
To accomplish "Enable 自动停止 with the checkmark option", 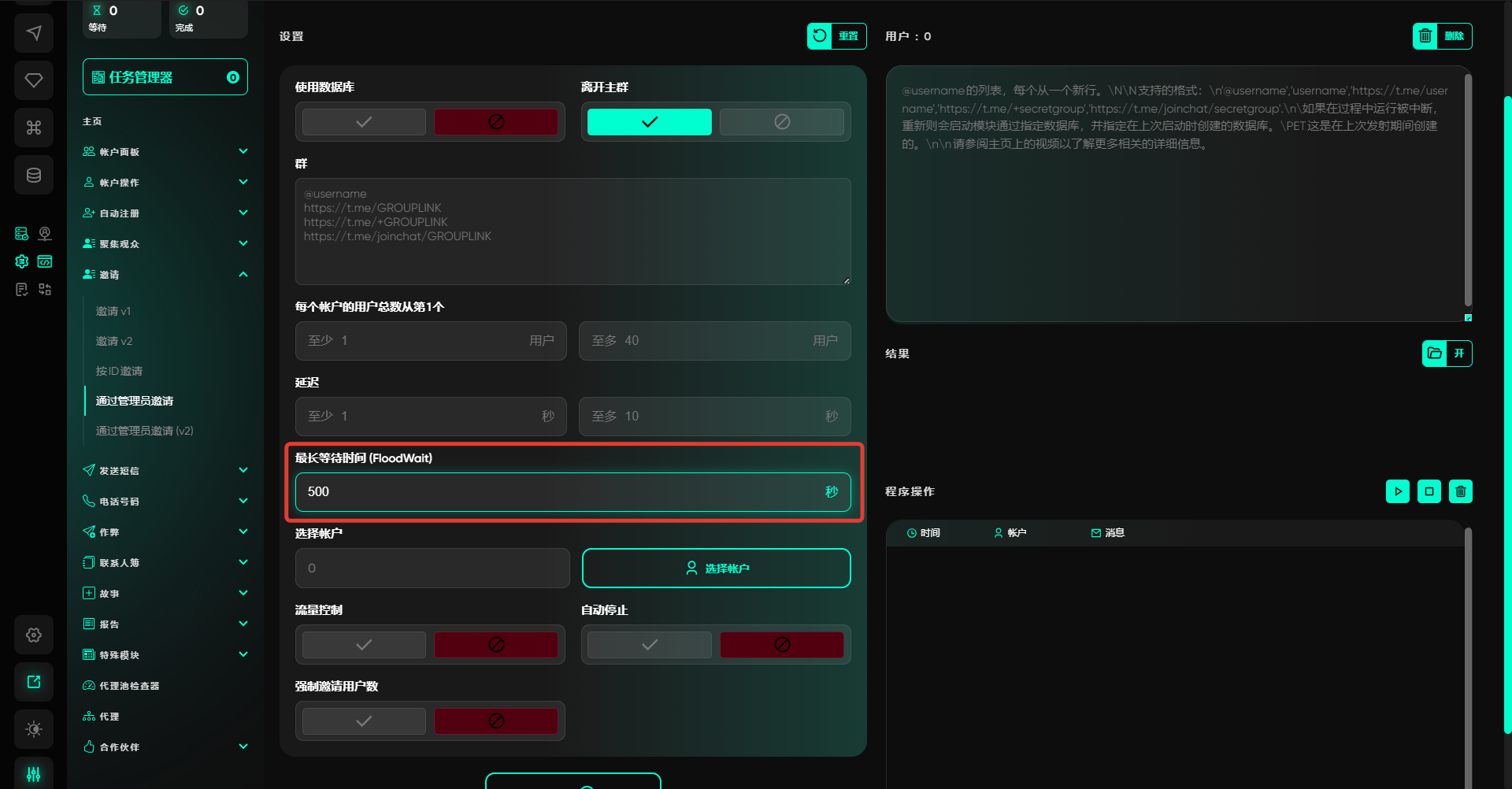I will [x=649, y=645].
